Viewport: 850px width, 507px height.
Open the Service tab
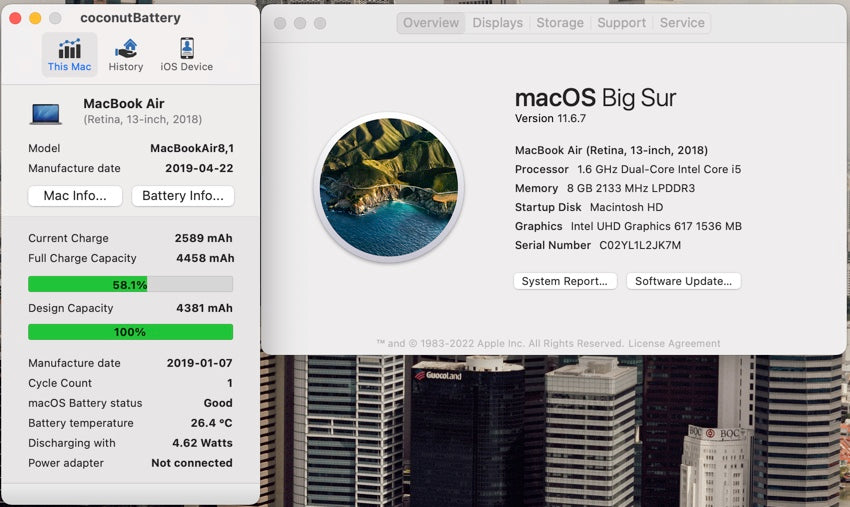tap(682, 23)
